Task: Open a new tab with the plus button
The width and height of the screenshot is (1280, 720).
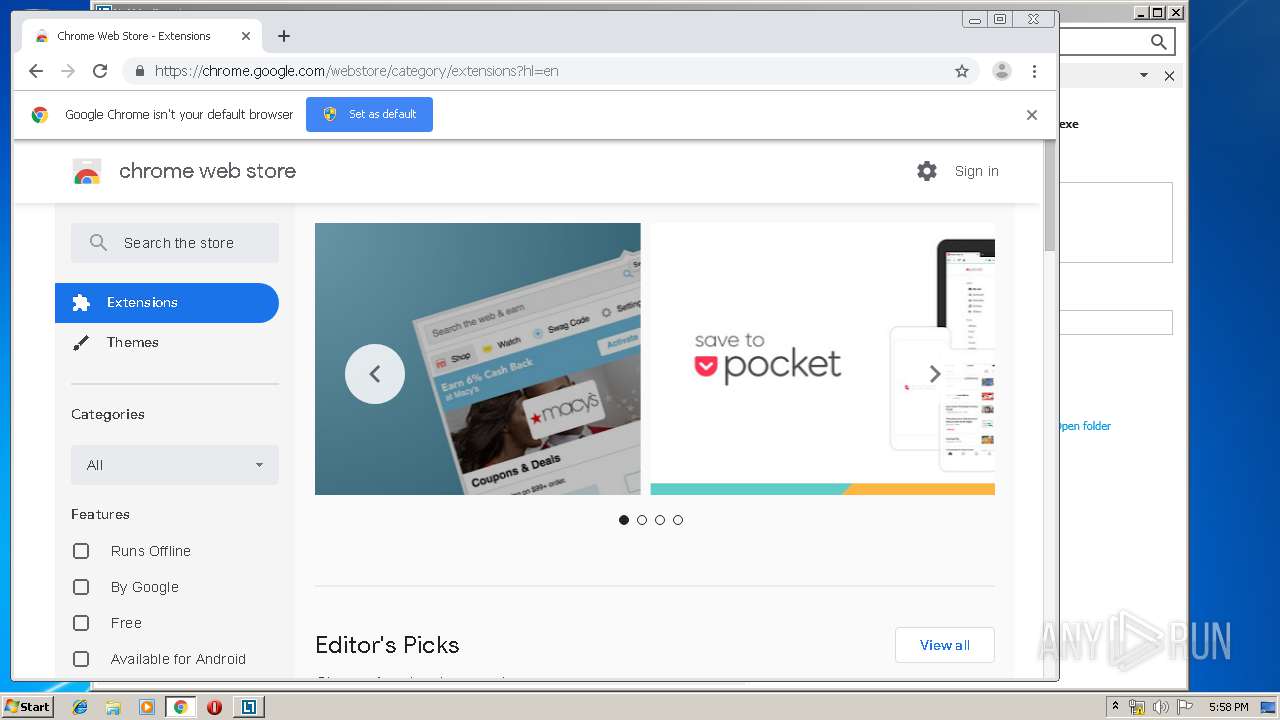Action: click(284, 36)
